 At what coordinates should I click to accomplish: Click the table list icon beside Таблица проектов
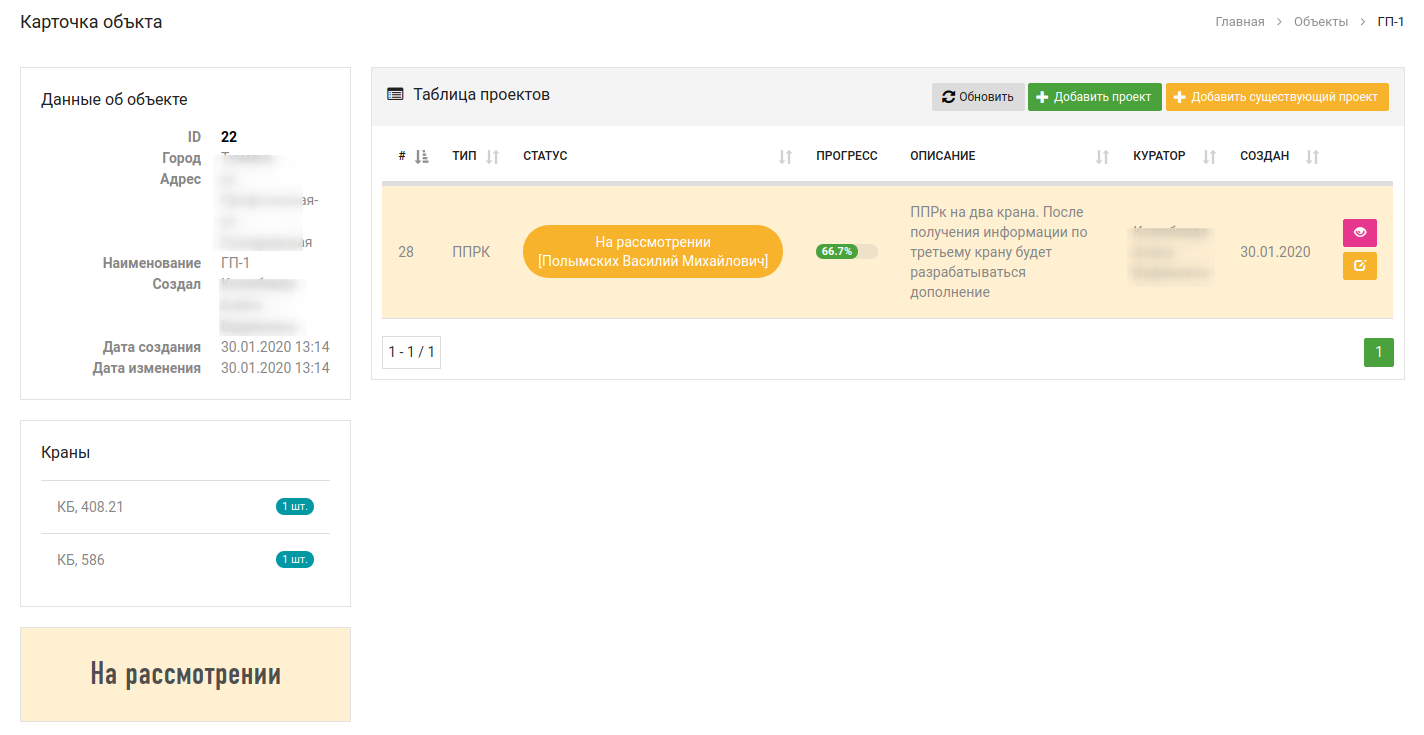(395, 95)
